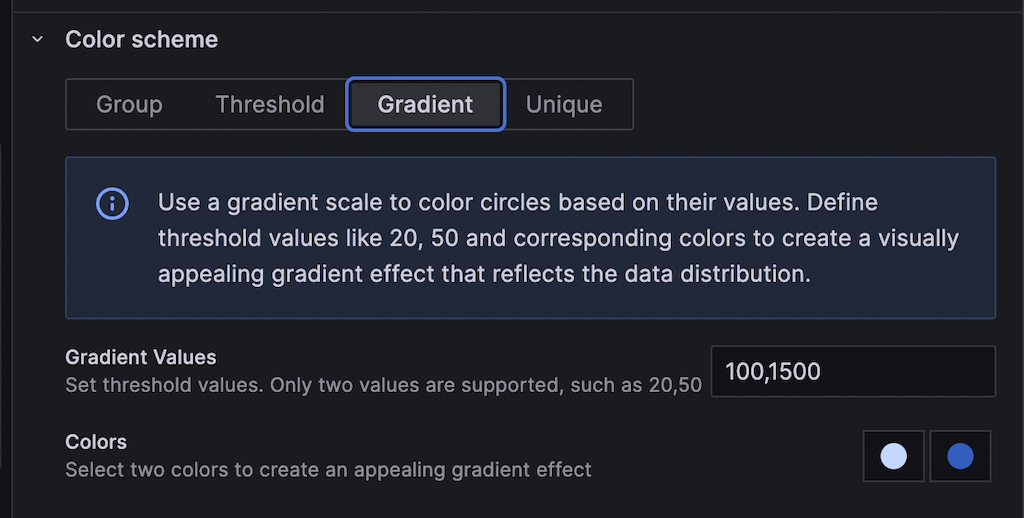Viewport: 1024px width, 518px height.
Task: Choose the Gradient color scheme option
Action: point(425,105)
